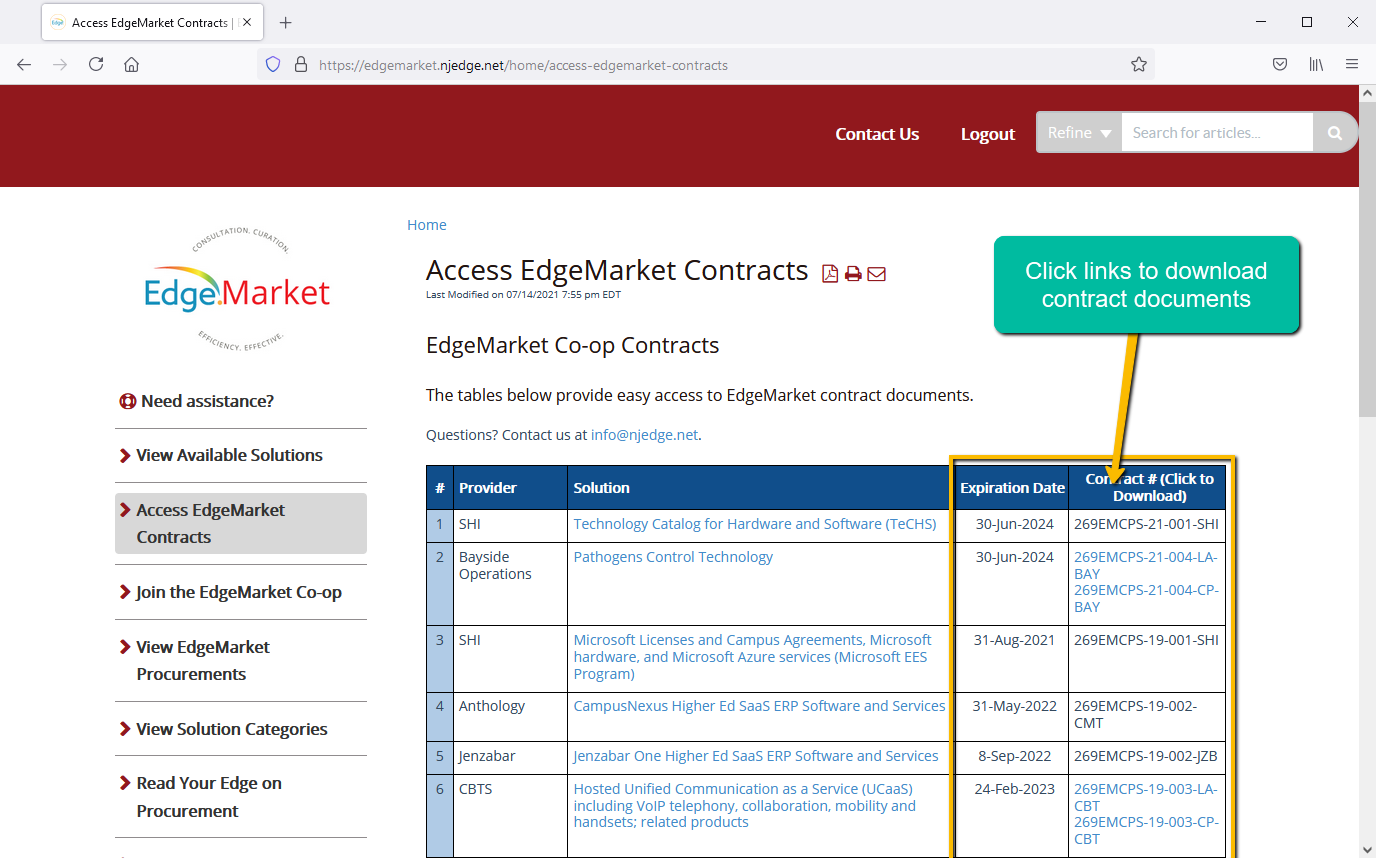Open the tracking protection shield
Viewport: 1376px width, 858px height.
(273, 64)
